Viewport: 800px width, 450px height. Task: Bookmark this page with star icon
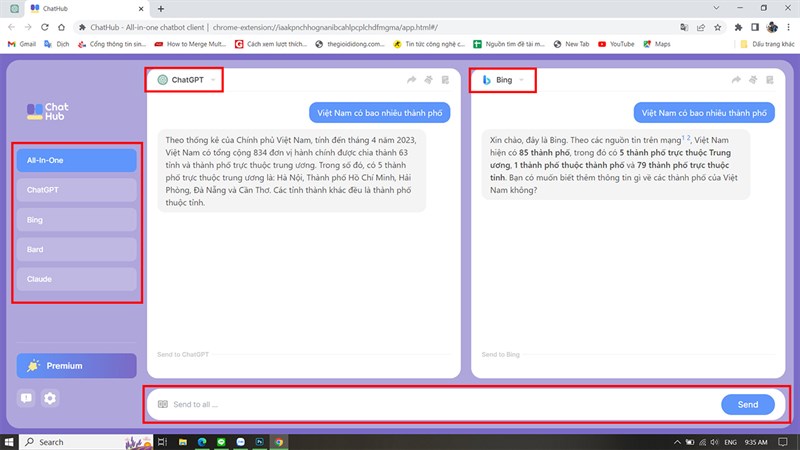point(718,27)
